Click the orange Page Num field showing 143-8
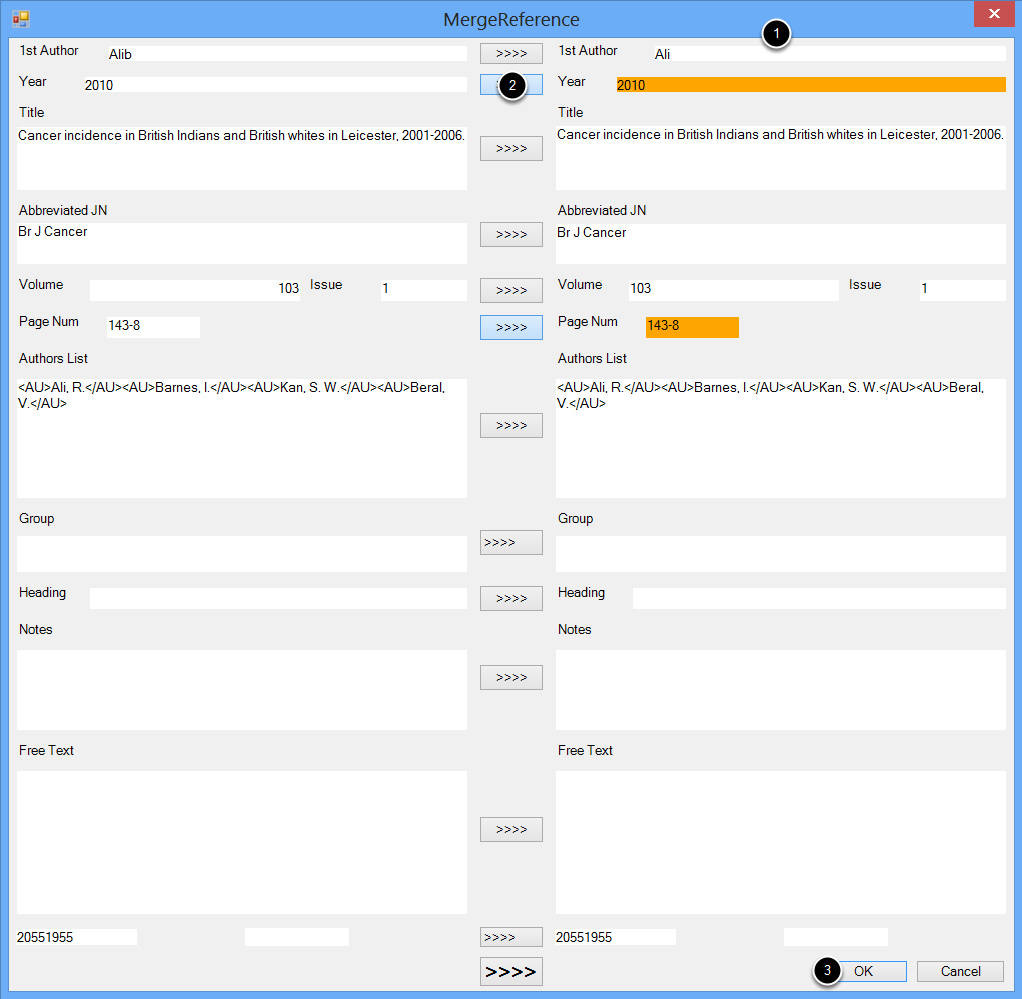1022x999 pixels. point(692,327)
